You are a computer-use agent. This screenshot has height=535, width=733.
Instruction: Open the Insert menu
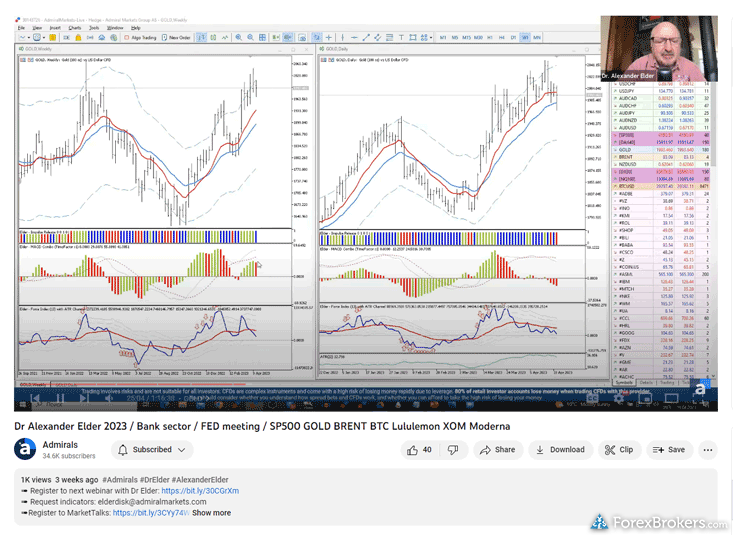[55, 28]
